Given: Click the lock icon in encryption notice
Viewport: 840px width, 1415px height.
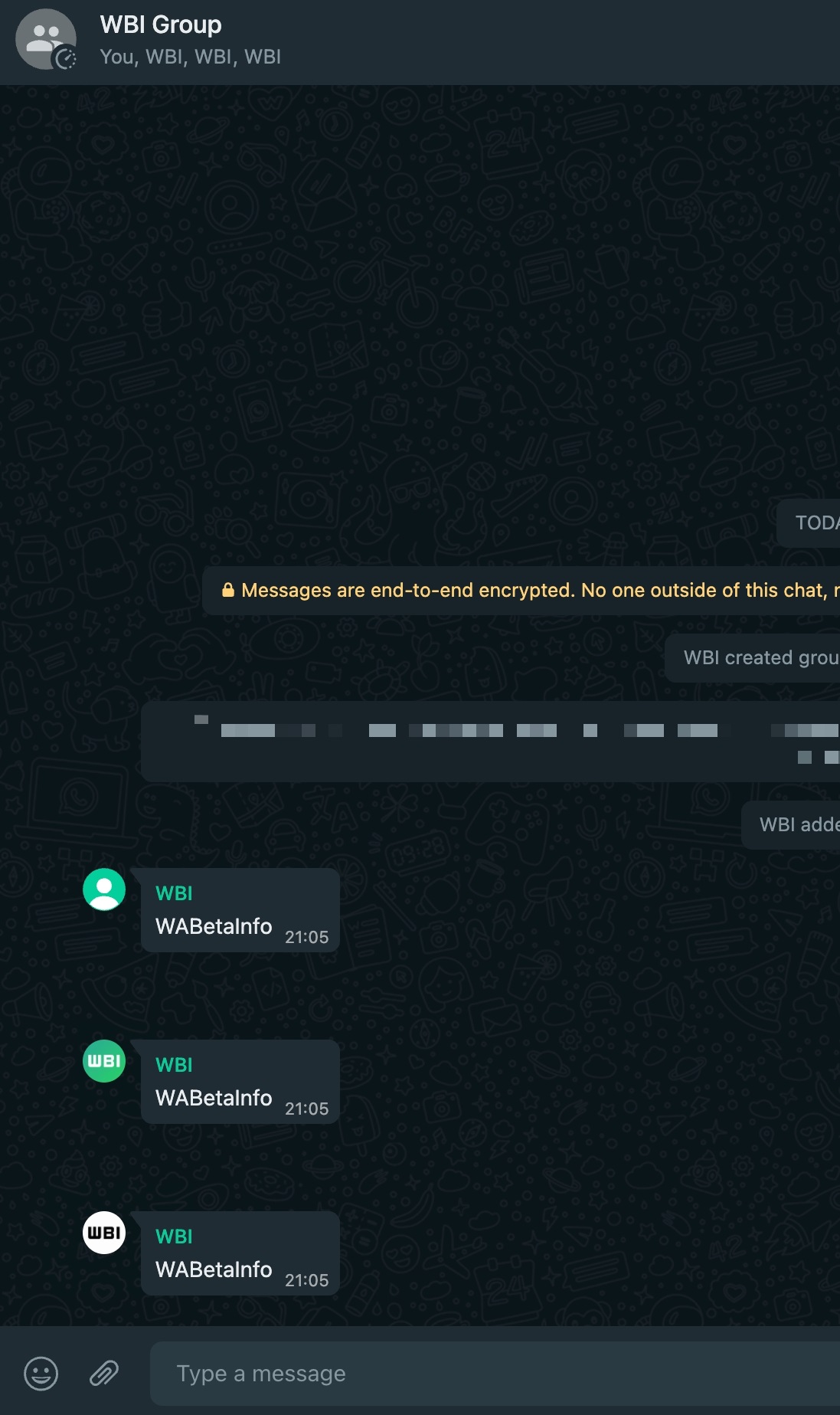Looking at the screenshot, I should pyautogui.click(x=227, y=590).
